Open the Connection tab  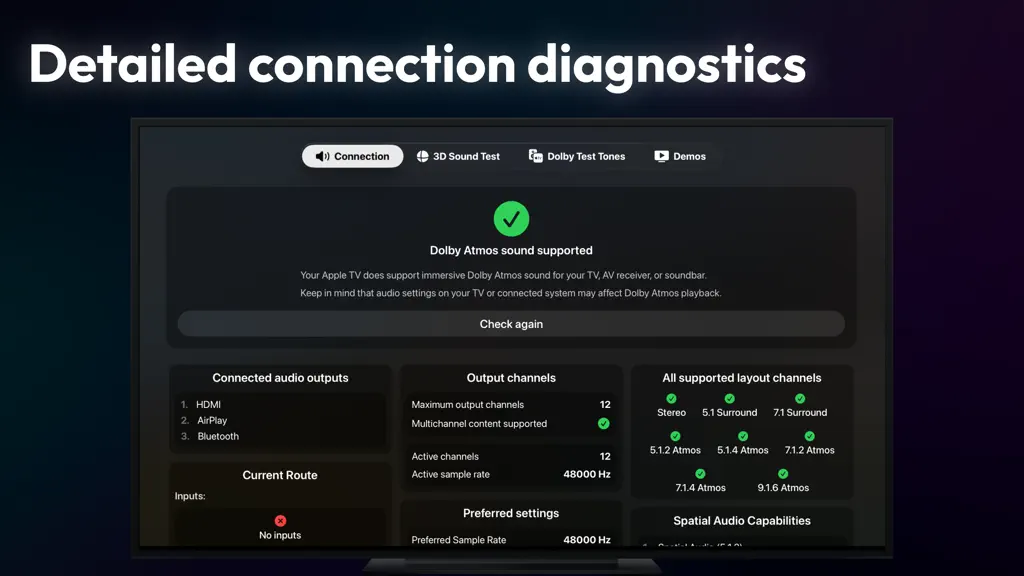pos(352,156)
